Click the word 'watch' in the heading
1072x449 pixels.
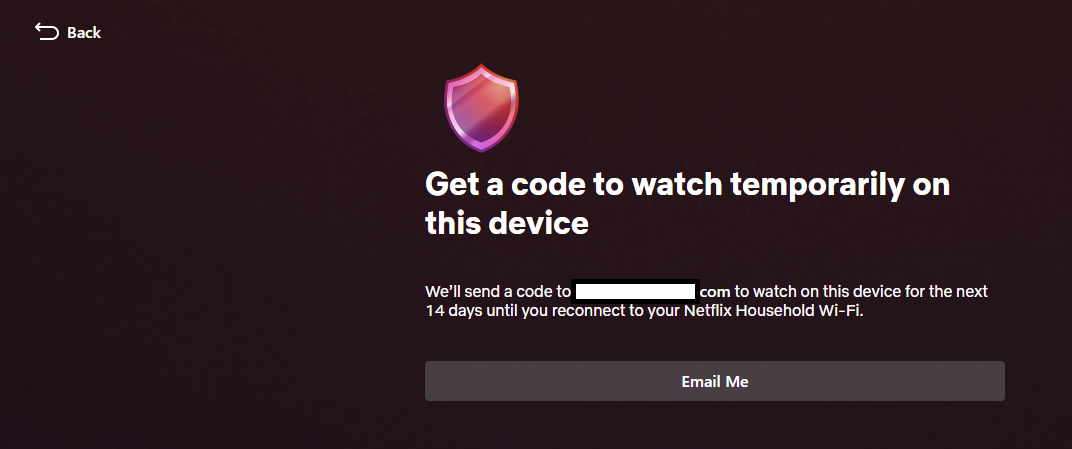coord(677,185)
